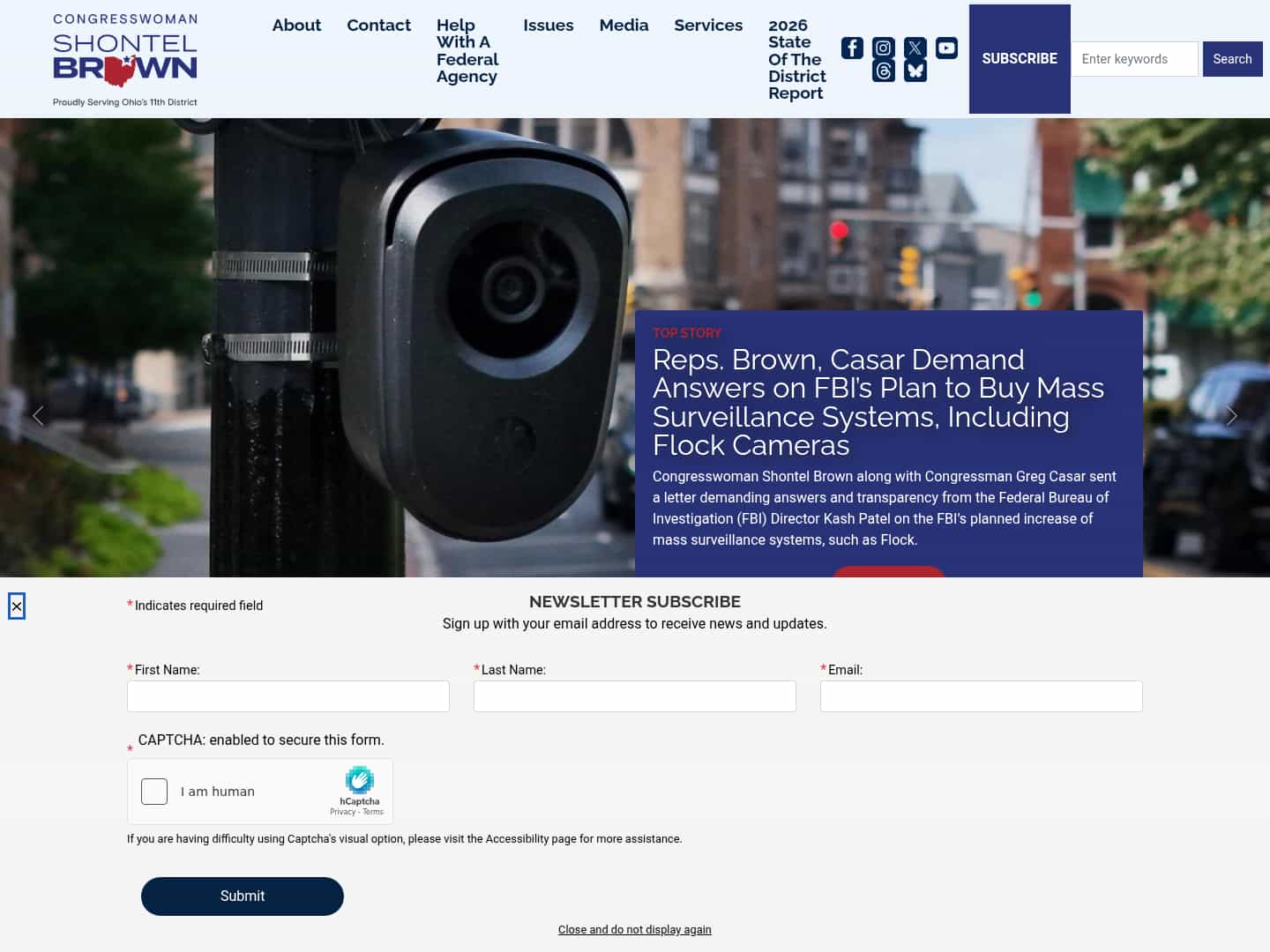1270x952 pixels.
Task: Open Help With A Federal Agency
Action: [467, 51]
